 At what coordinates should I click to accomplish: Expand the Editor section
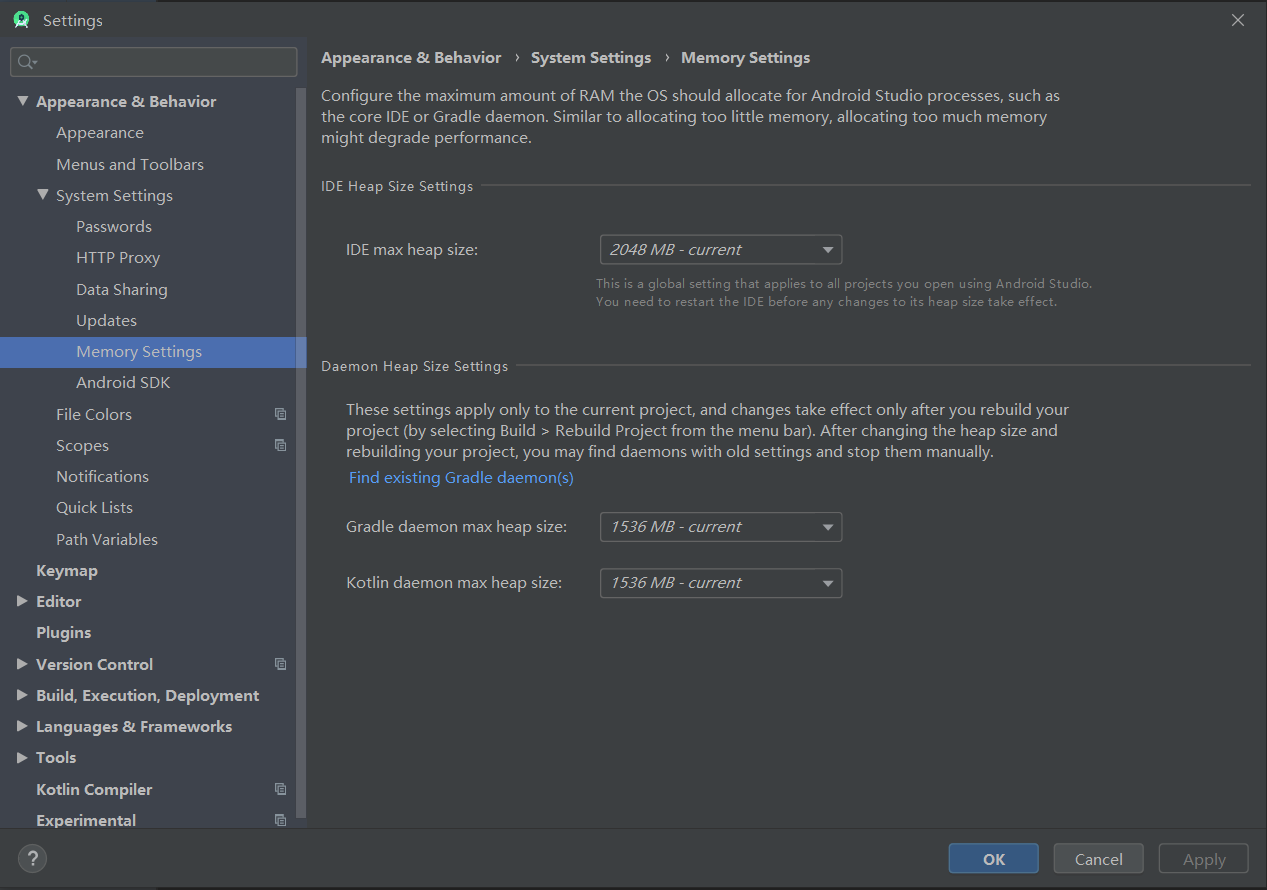[23, 601]
